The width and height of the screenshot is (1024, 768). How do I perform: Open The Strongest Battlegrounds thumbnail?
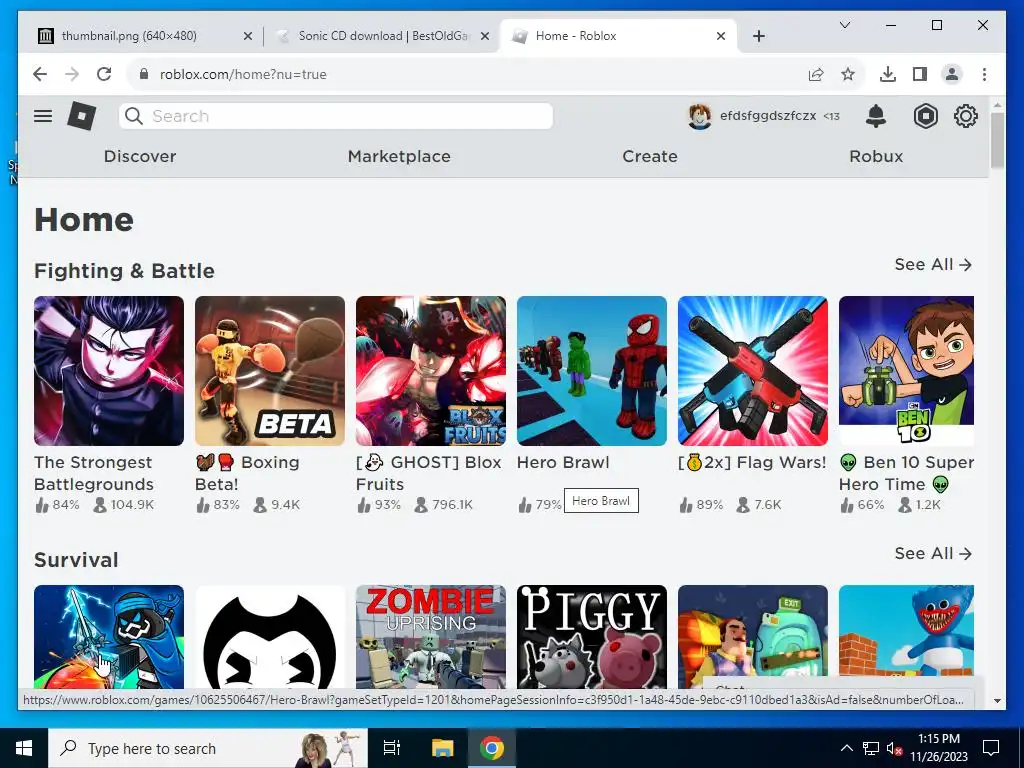point(109,371)
